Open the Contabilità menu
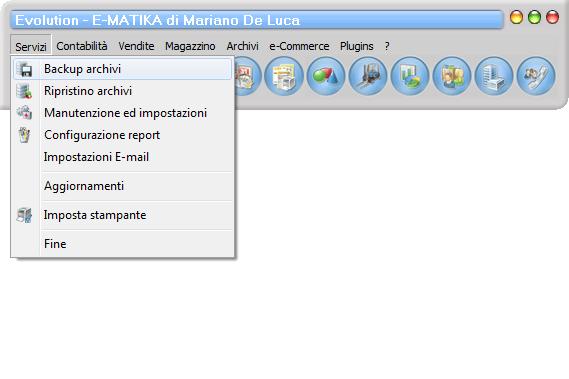 82,46
